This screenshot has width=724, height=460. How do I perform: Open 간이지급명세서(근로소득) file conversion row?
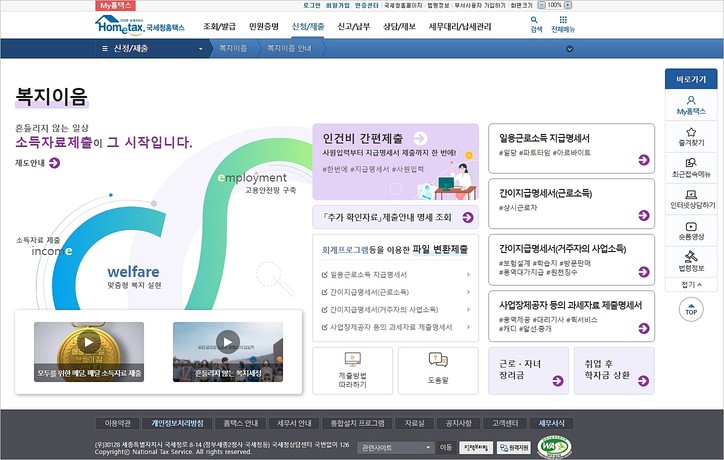click(x=396, y=292)
